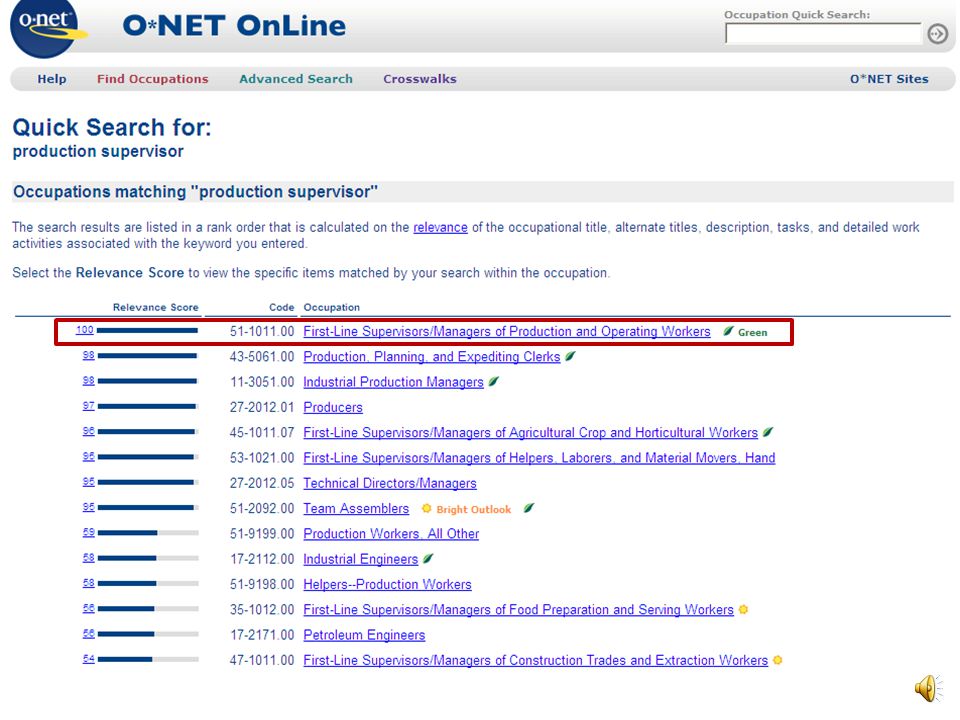This screenshot has width=960, height=720.
Task: Open score 95 for Team Assemblers
Action: click(89, 507)
